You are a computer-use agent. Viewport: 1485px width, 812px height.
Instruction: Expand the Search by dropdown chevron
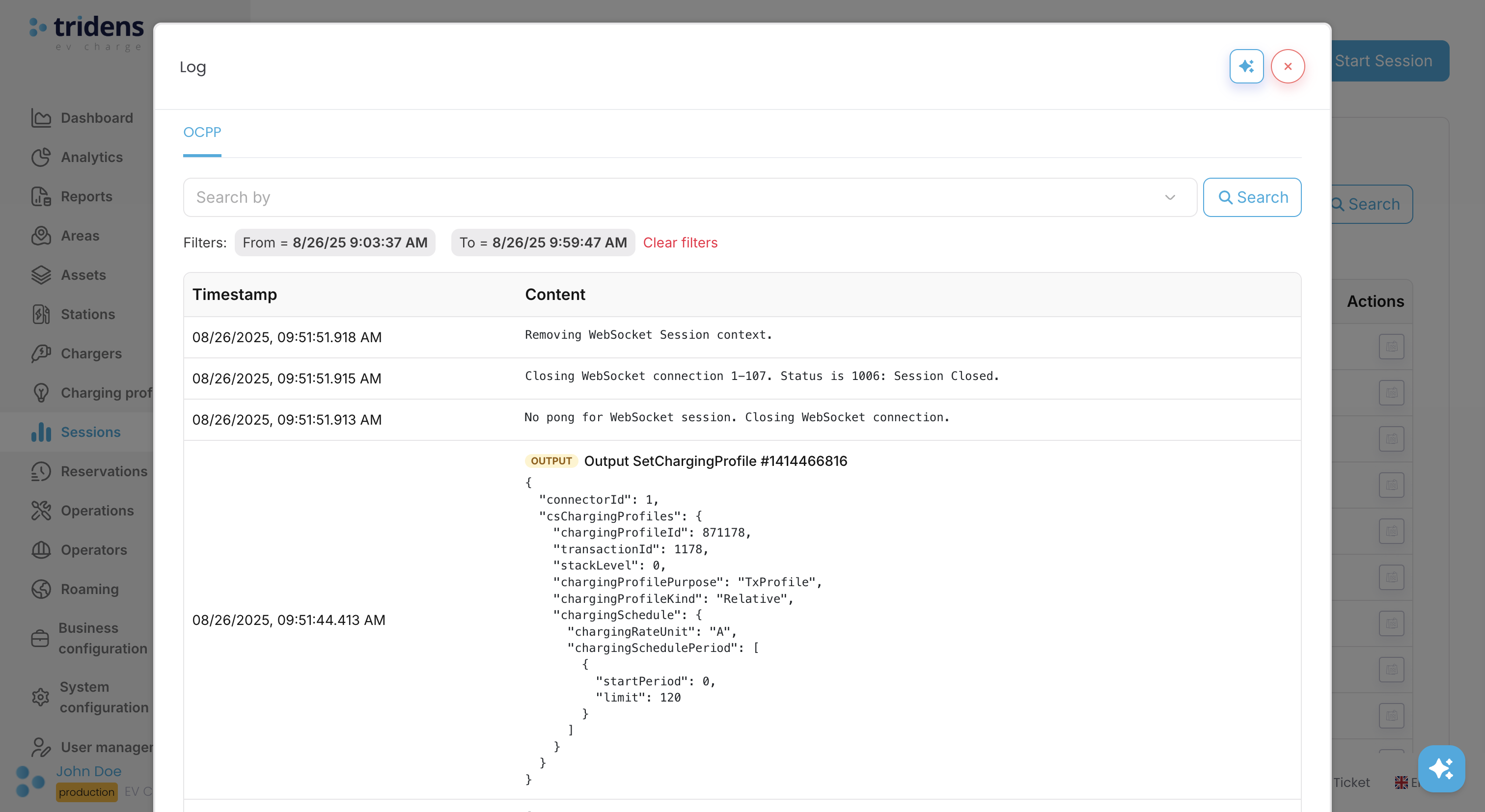[x=1170, y=197]
